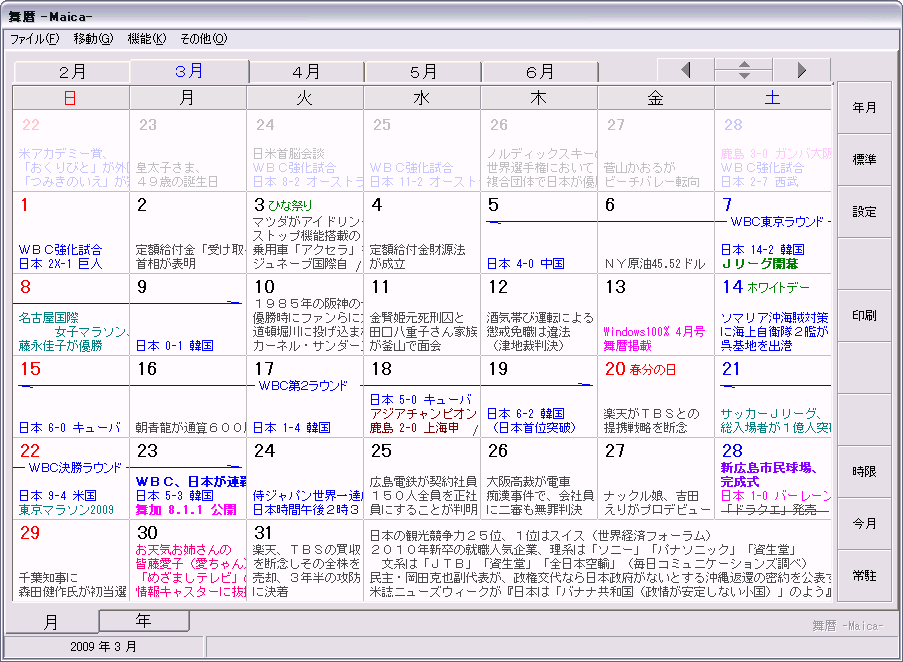The width and height of the screenshot is (903, 662).
Task: Click the up-down arrows spinner button
Action: 743,70
